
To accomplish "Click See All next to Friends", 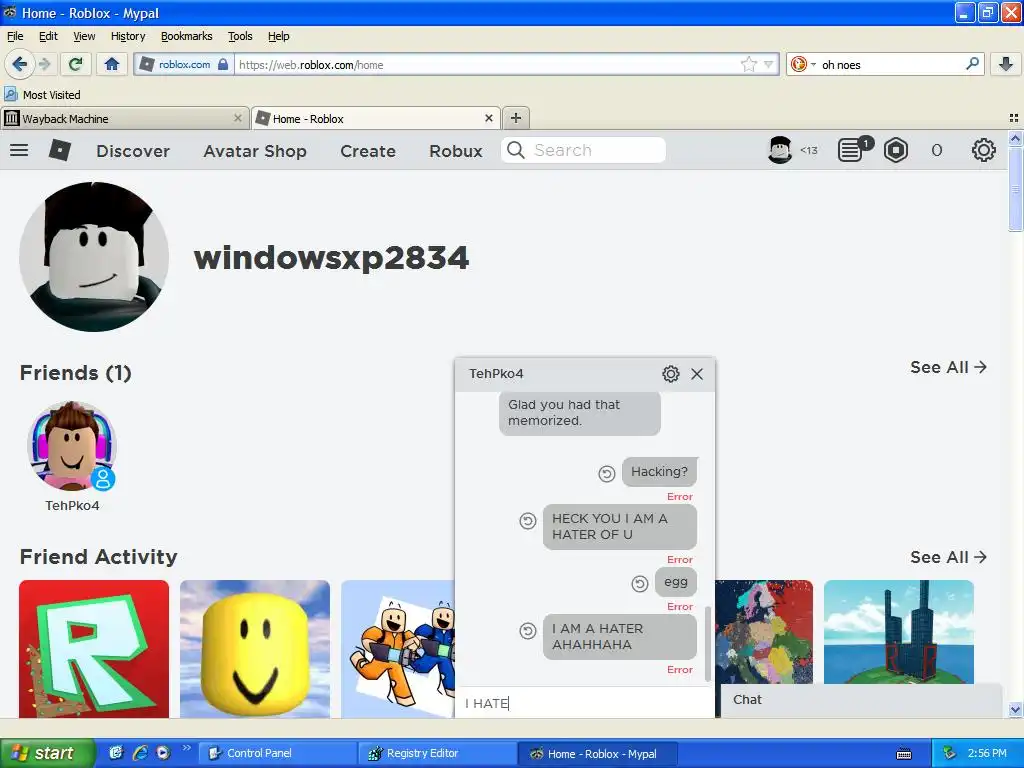I will coord(948,367).
